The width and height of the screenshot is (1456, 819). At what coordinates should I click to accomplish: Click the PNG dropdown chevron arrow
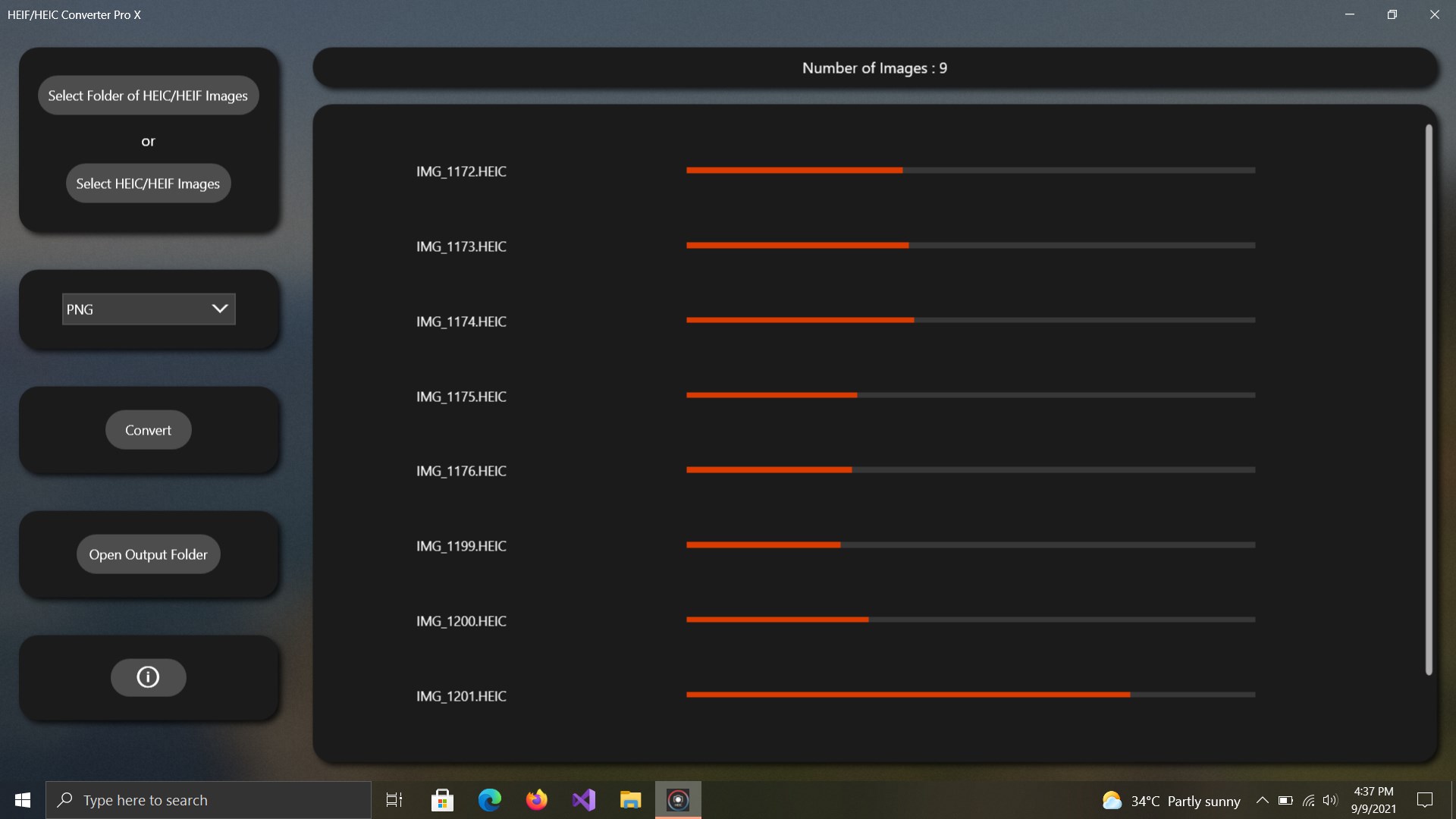pos(220,309)
